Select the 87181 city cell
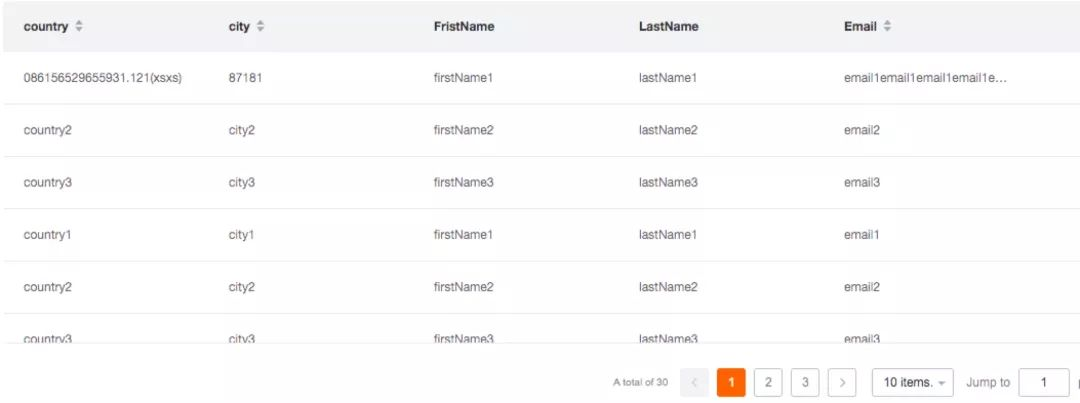This screenshot has width=1080, height=403. (x=245, y=79)
